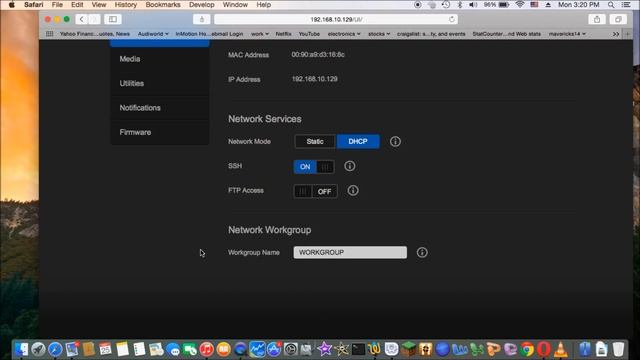The height and width of the screenshot is (360, 640).
Task: Open App Store in the Dock
Action: (x=274, y=349)
